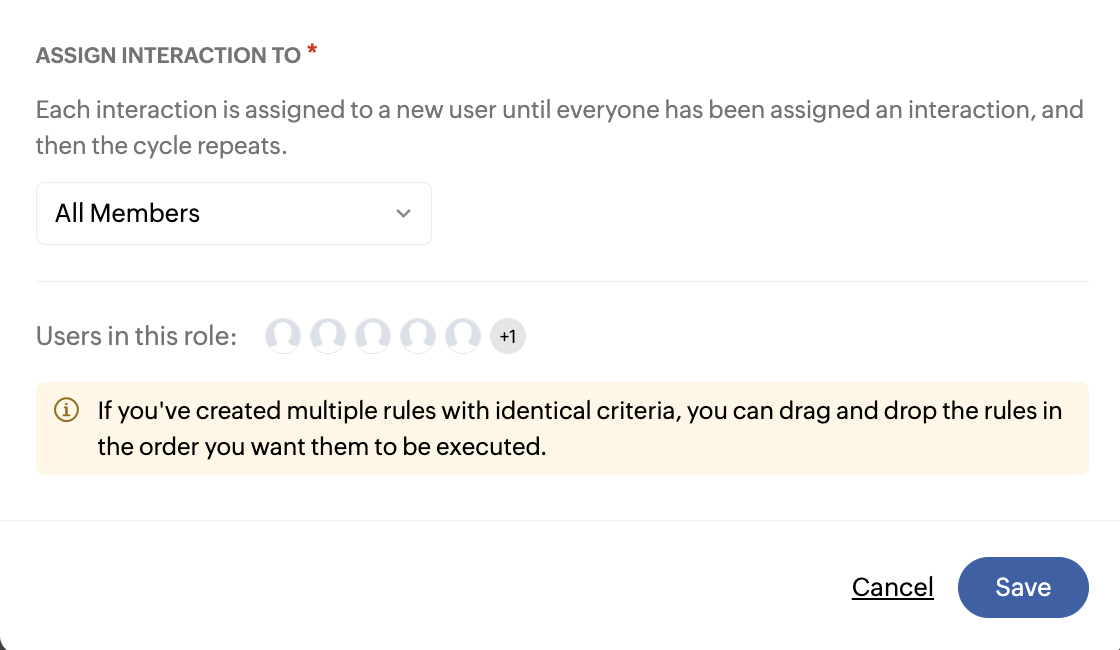
Task: Click the divider line below the dropdown
Action: 562,282
